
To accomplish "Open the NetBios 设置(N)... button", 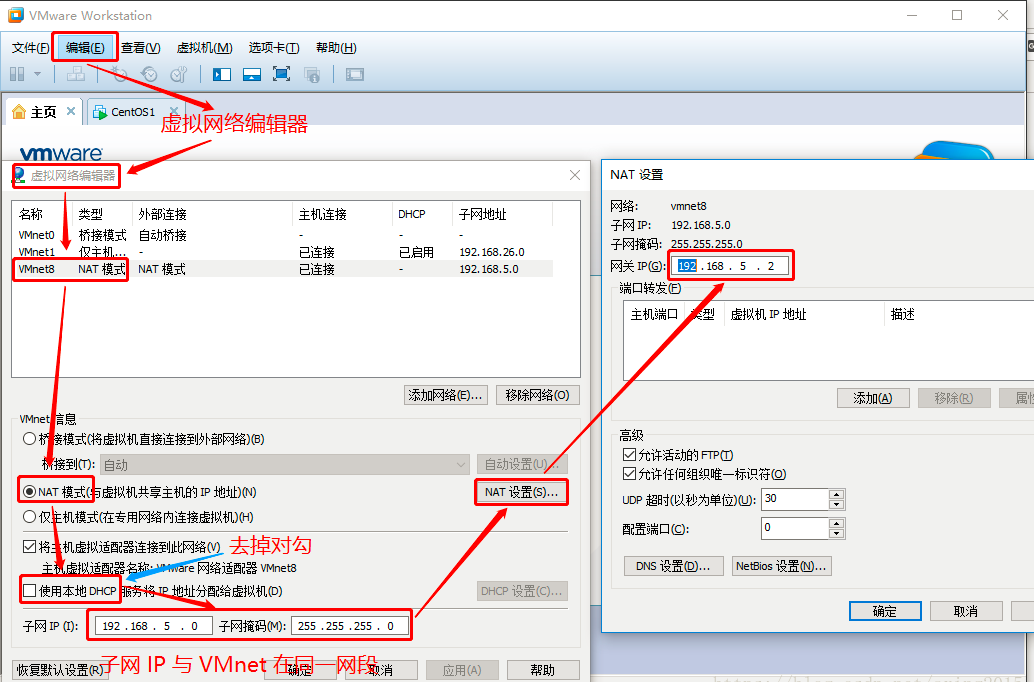I will pos(781,566).
